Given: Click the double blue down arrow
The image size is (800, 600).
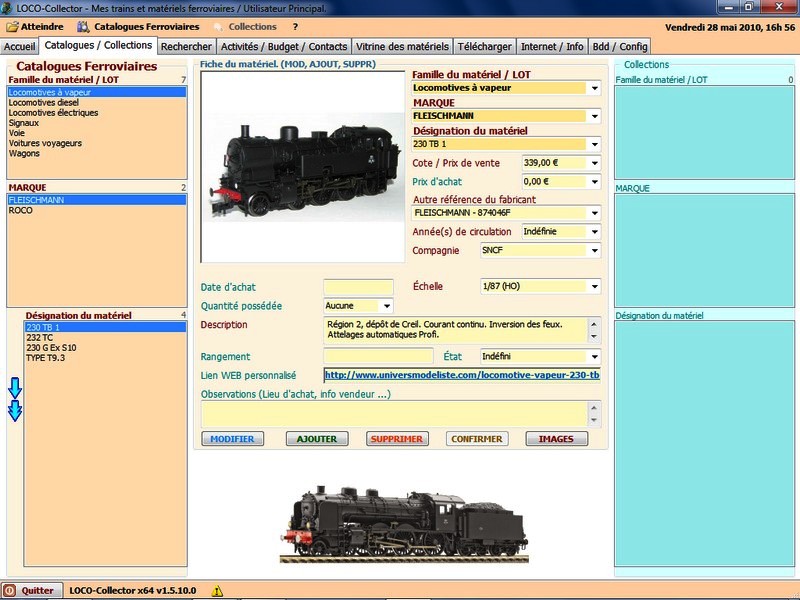Looking at the screenshot, I should pyautogui.click(x=15, y=411).
